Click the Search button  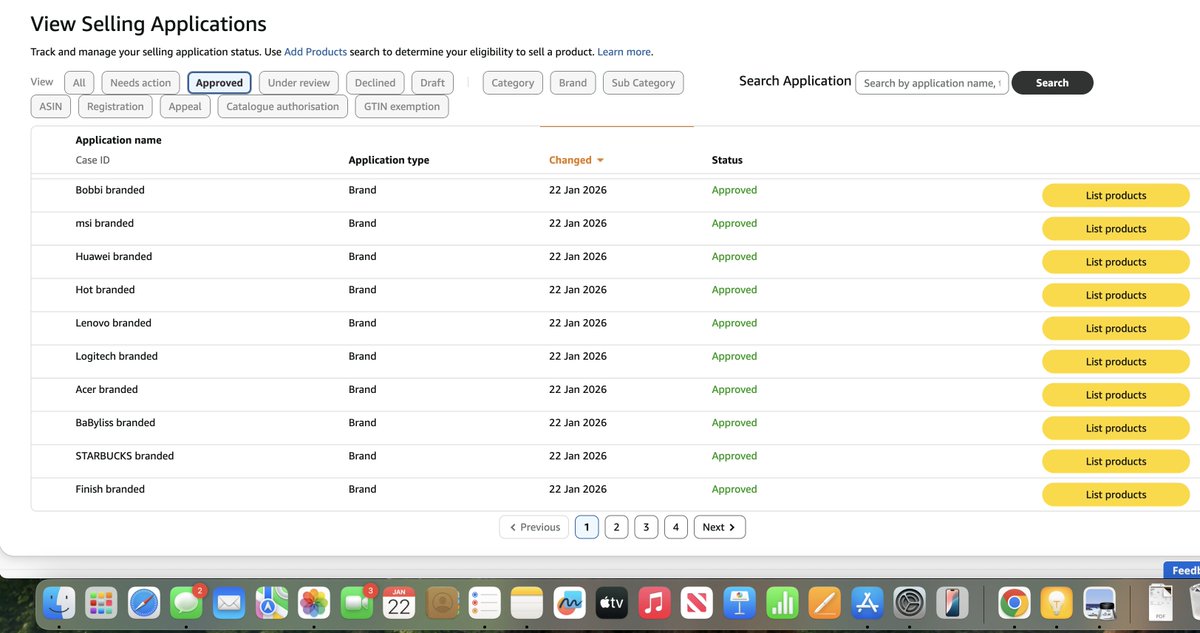[1052, 83]
